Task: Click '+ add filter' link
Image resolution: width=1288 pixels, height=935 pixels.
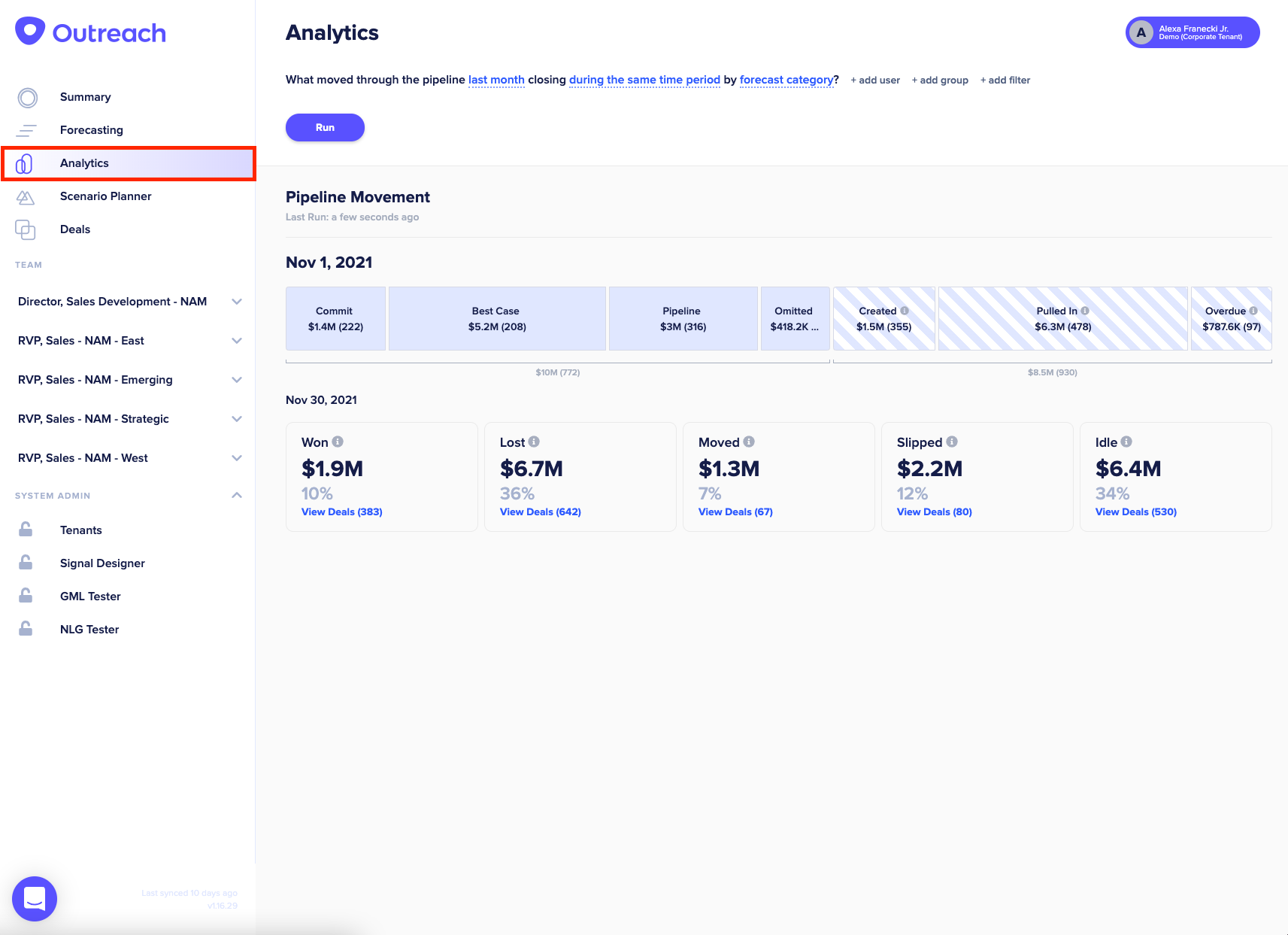Action: [1005, 80]
